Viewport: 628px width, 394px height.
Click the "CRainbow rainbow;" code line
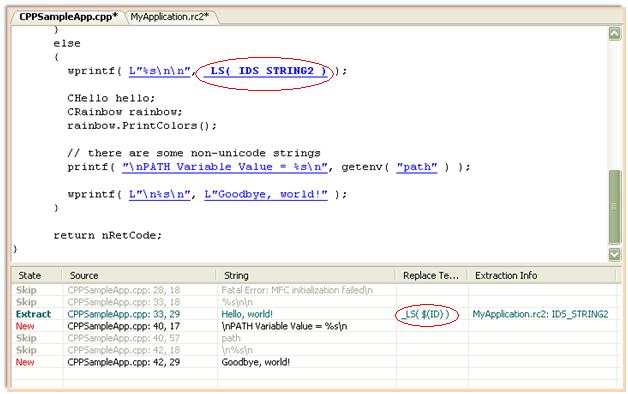pyautogui.click(x=125, y=112)
